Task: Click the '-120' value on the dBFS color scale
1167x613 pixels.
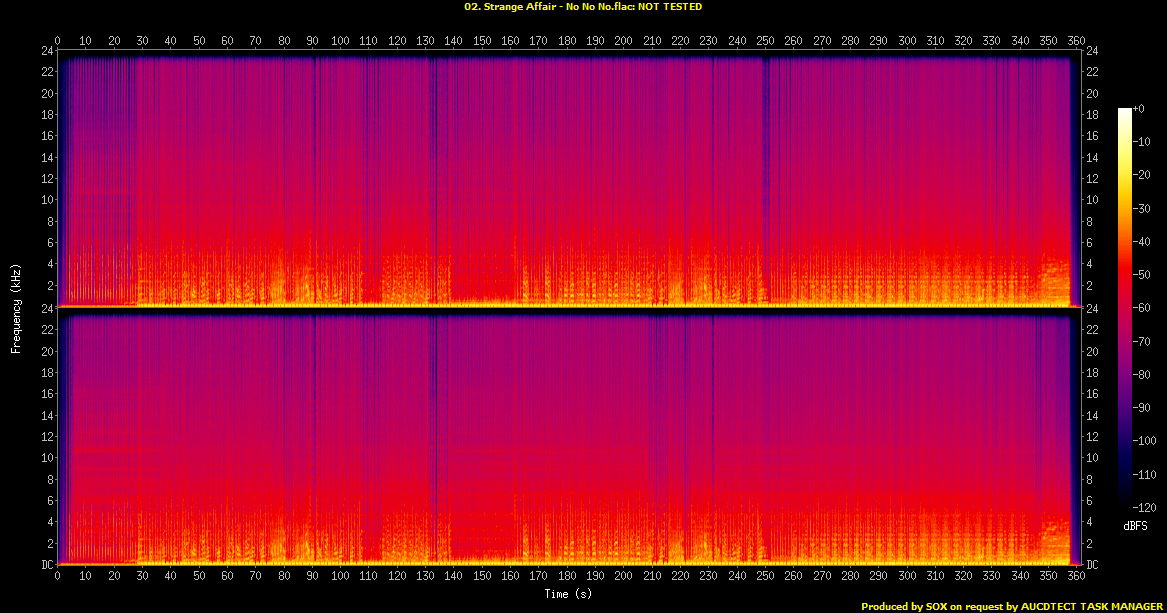Action: click(x=1145, y=507)
